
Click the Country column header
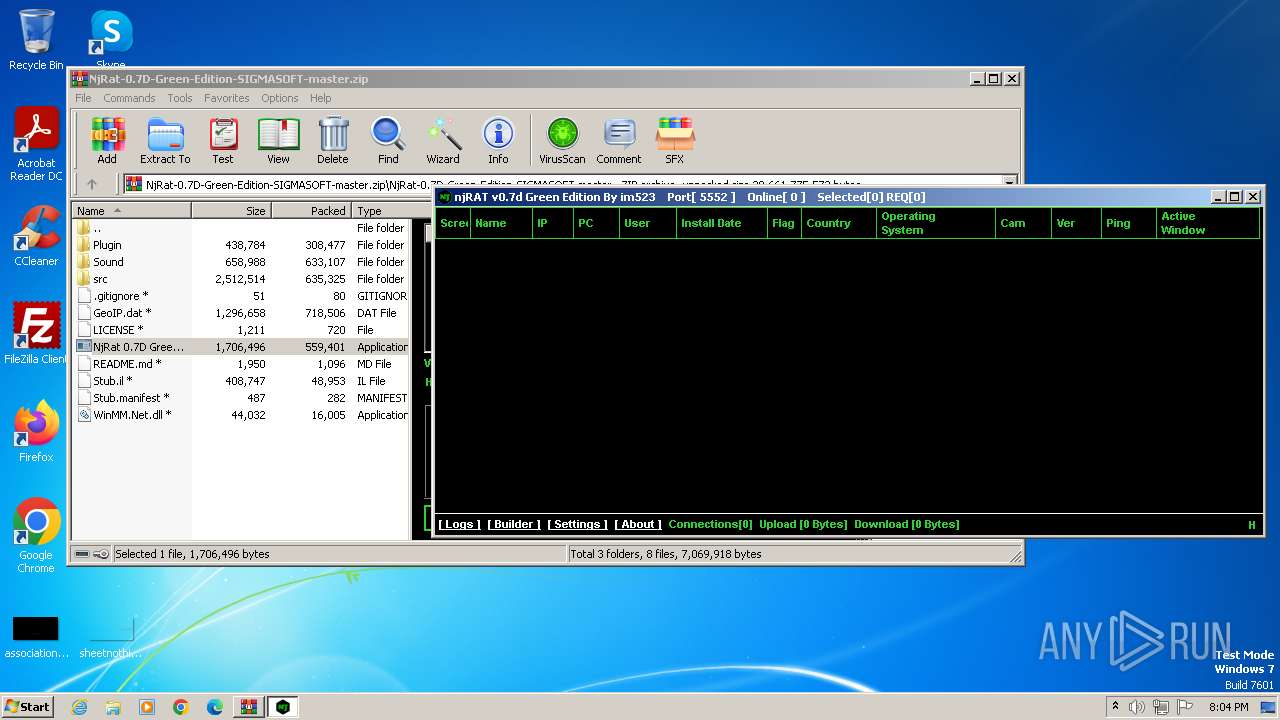[838, 223]
